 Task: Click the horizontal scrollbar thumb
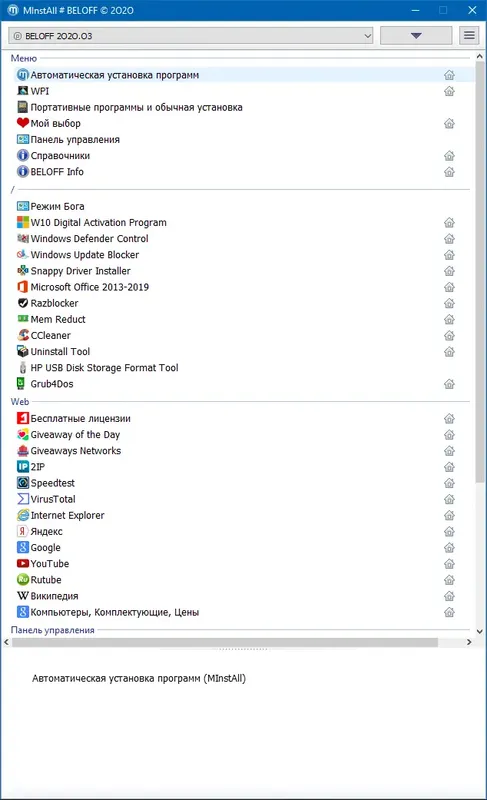225,642
